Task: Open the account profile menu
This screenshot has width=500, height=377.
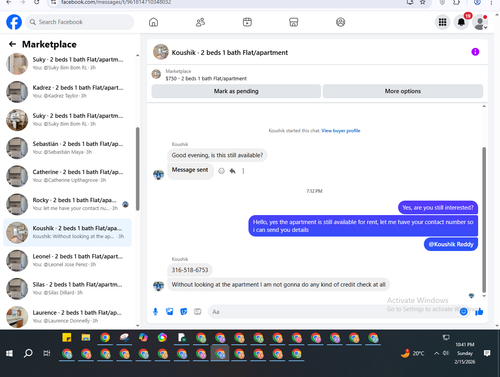Action: [480, 22]
